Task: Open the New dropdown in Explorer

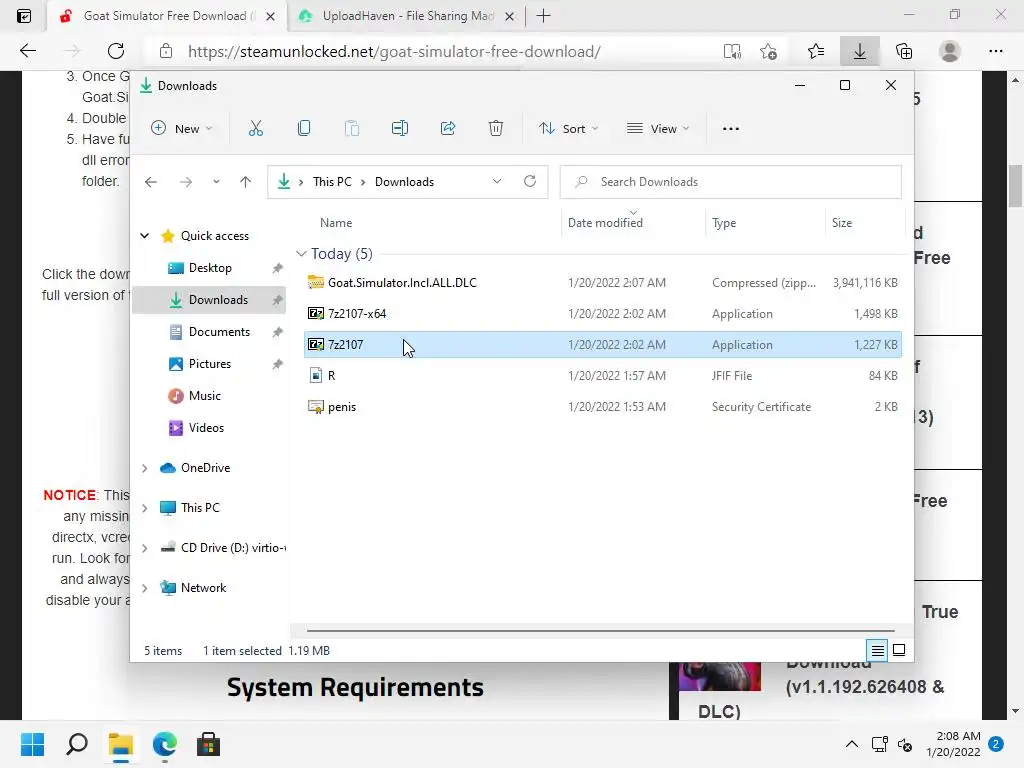Action: (x=182, y=129)
